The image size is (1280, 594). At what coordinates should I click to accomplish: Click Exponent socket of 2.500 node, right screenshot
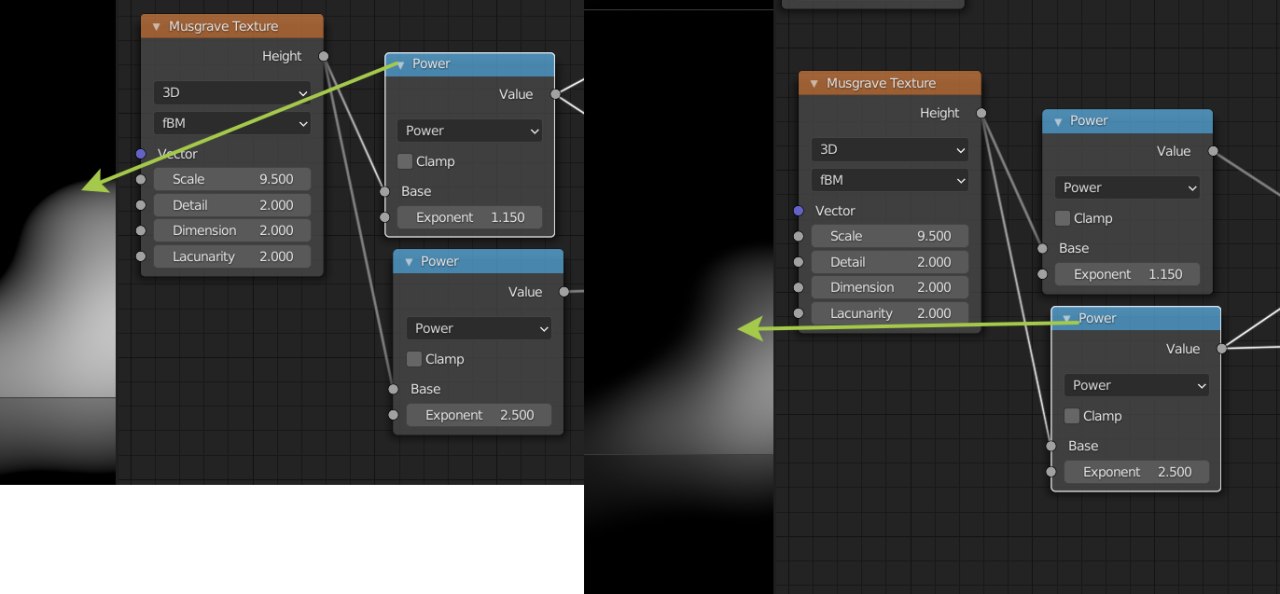point(1051,472)
